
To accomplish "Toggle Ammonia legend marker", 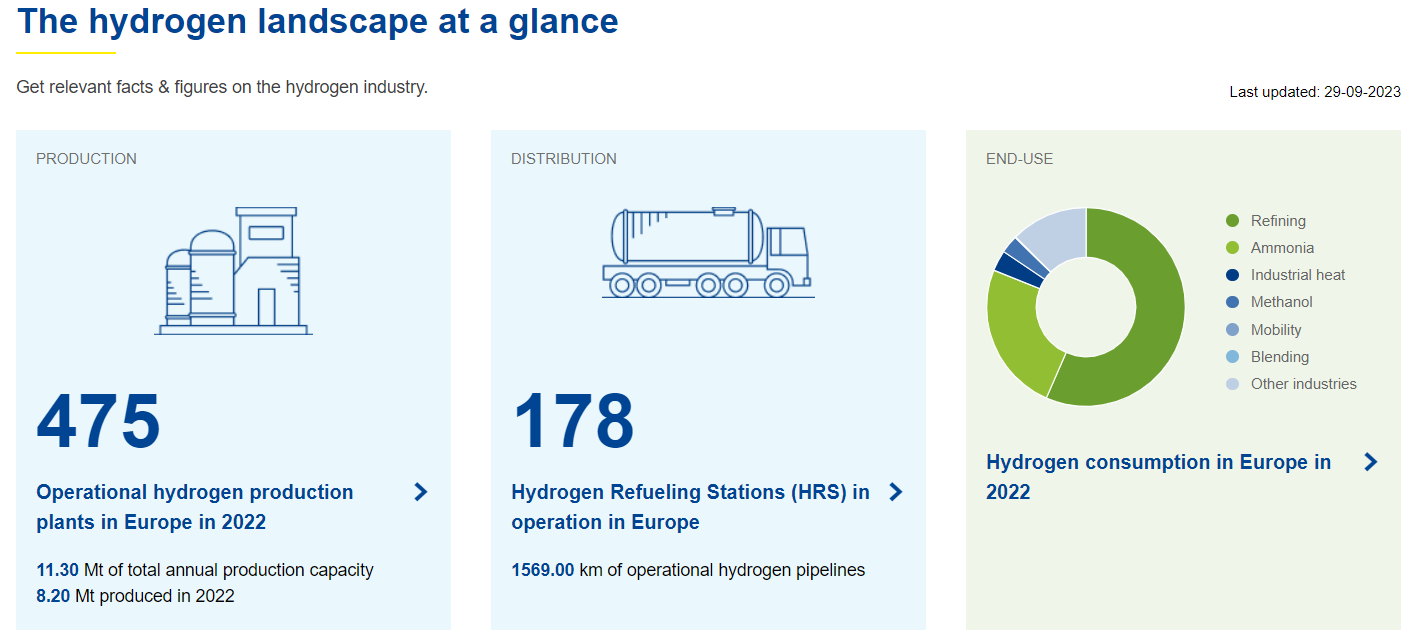I will (x=1232, y=248).
